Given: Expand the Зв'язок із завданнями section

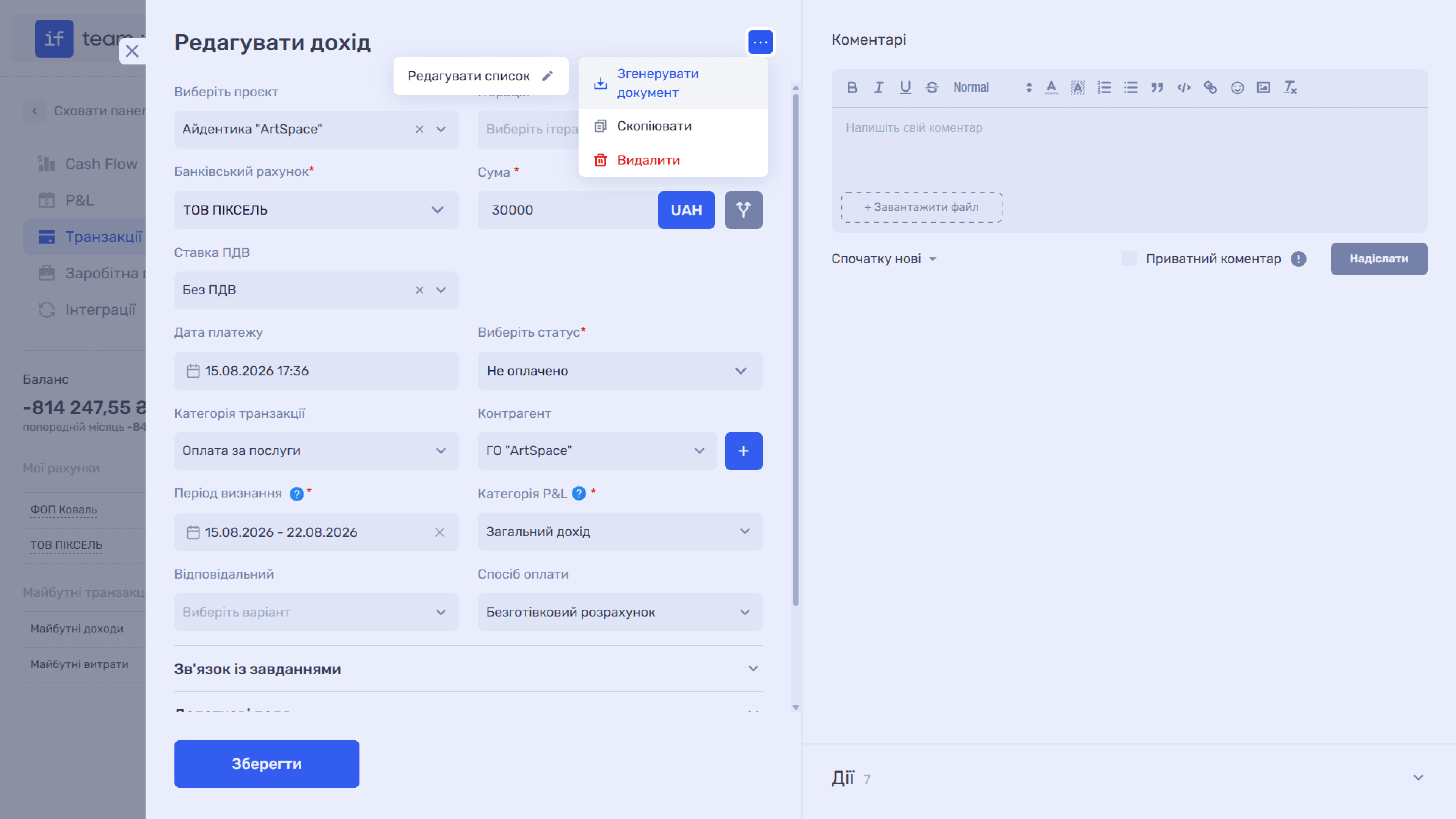Looking at the screenshot, I should tap(468, 668).
